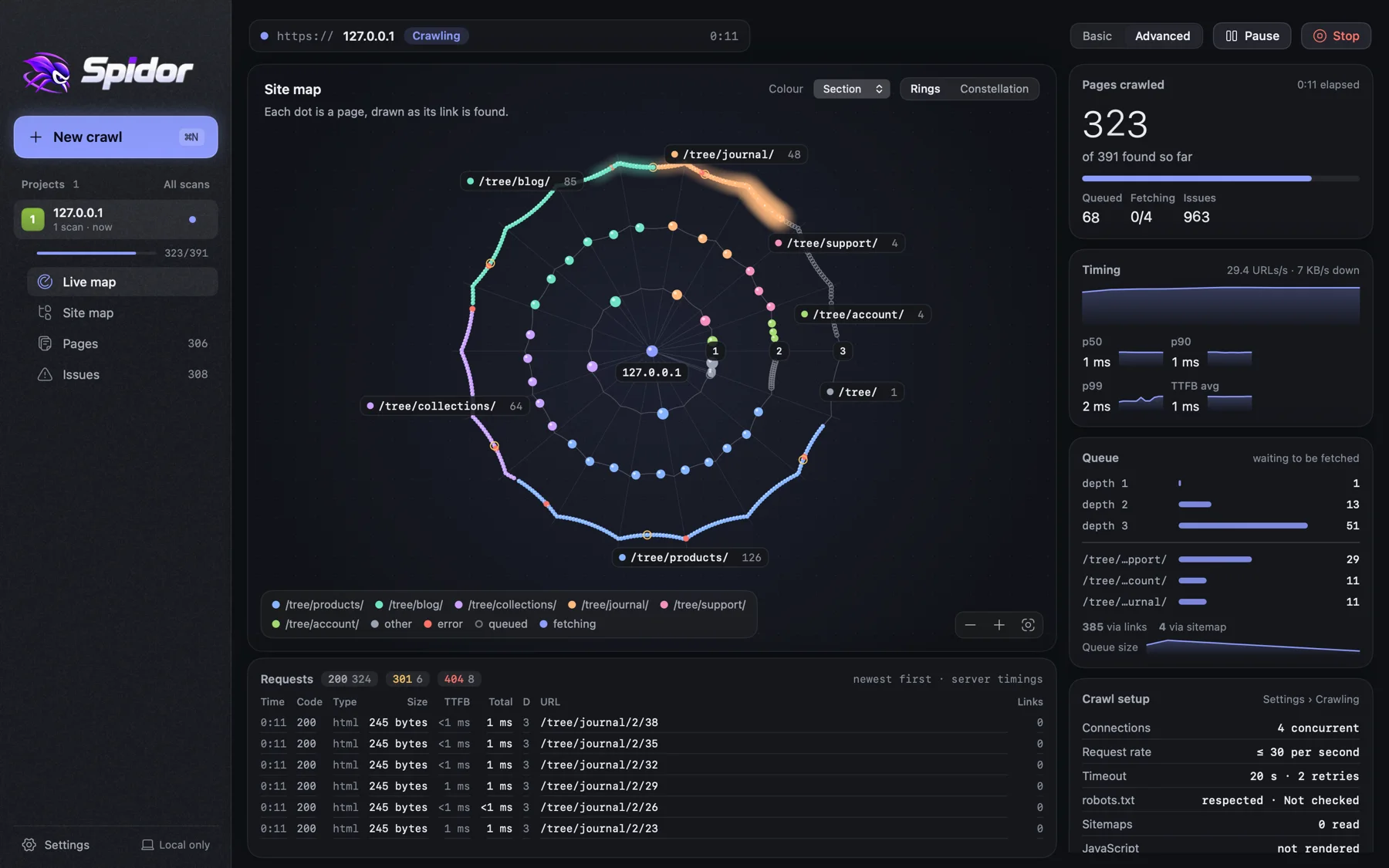Open the All scans link
The height and width of the screenshot is (868, 1389).
pyautogui.click(x=186, y=184)
